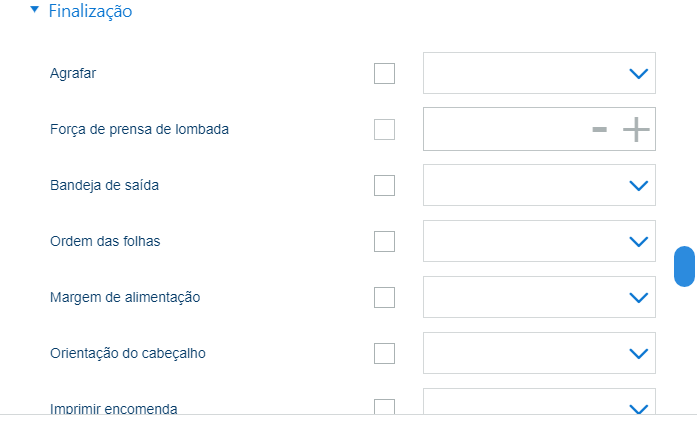Expand Margem de alimentação dropdown chevron
Image resolution: width=697 pixels, height=421 pixels.
click(637, 298)
